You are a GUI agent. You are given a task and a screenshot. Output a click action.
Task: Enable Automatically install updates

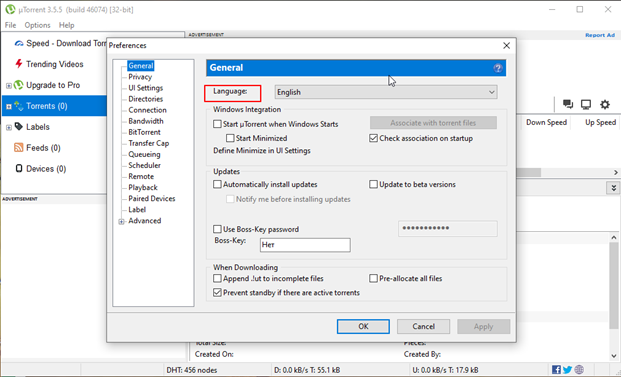(217, 185)
